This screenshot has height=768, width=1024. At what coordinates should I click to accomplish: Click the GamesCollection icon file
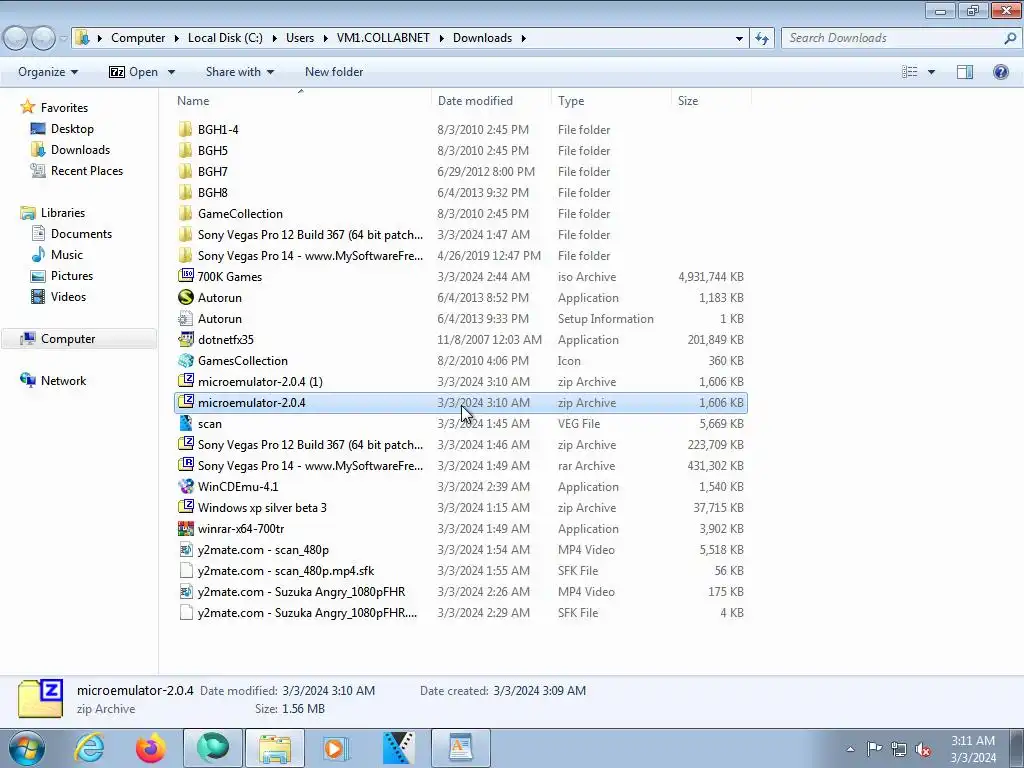click(x=186, y=360)
